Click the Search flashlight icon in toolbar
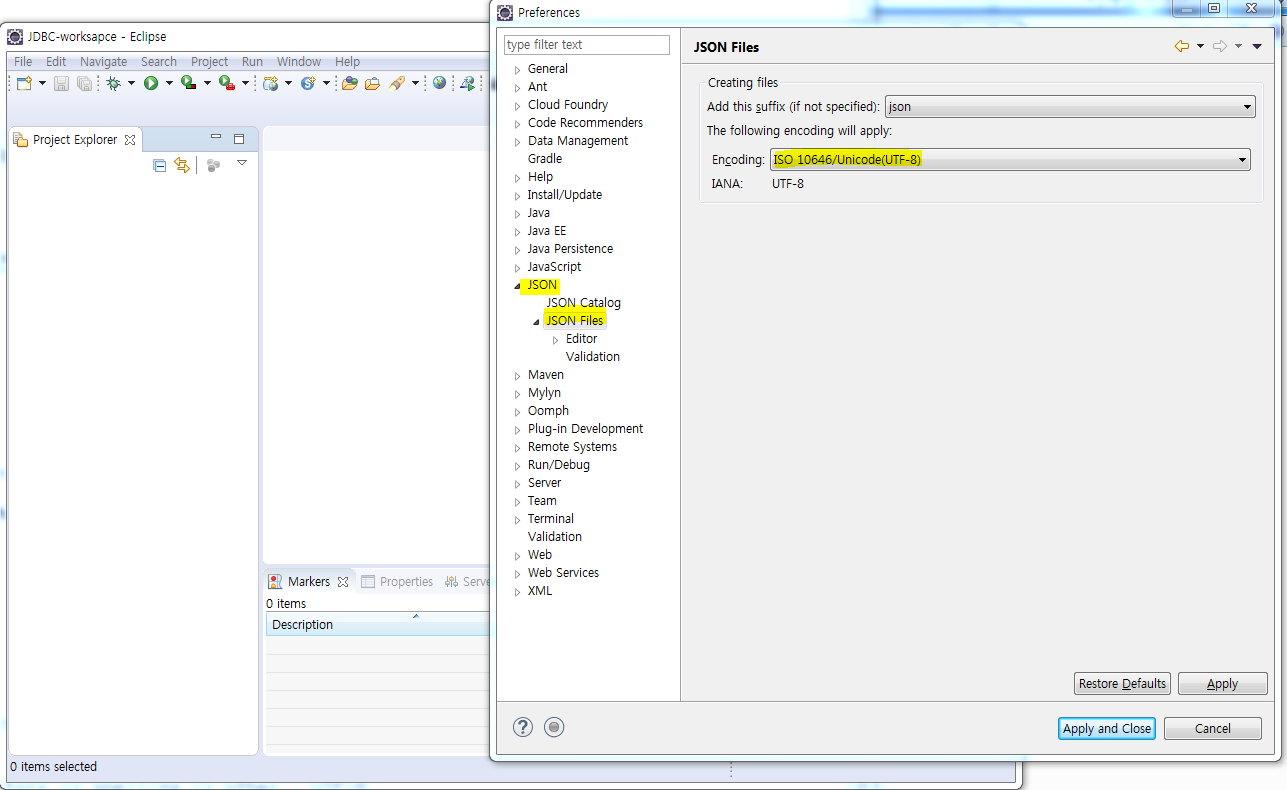Screen dimensions: 1287x790 (x=397, y=83)
